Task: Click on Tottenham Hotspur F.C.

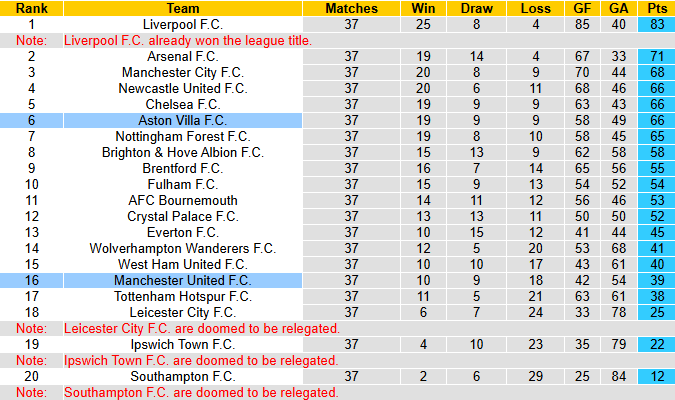Action: 183,296
